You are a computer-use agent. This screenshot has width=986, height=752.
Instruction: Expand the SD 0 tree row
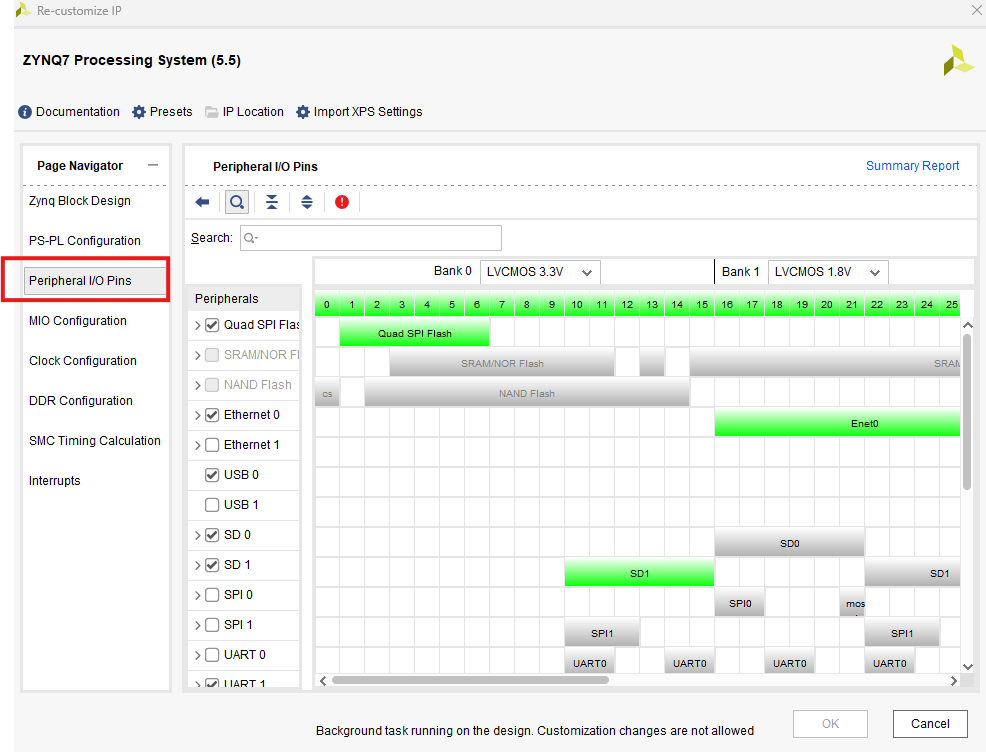[x=197, y=535]
